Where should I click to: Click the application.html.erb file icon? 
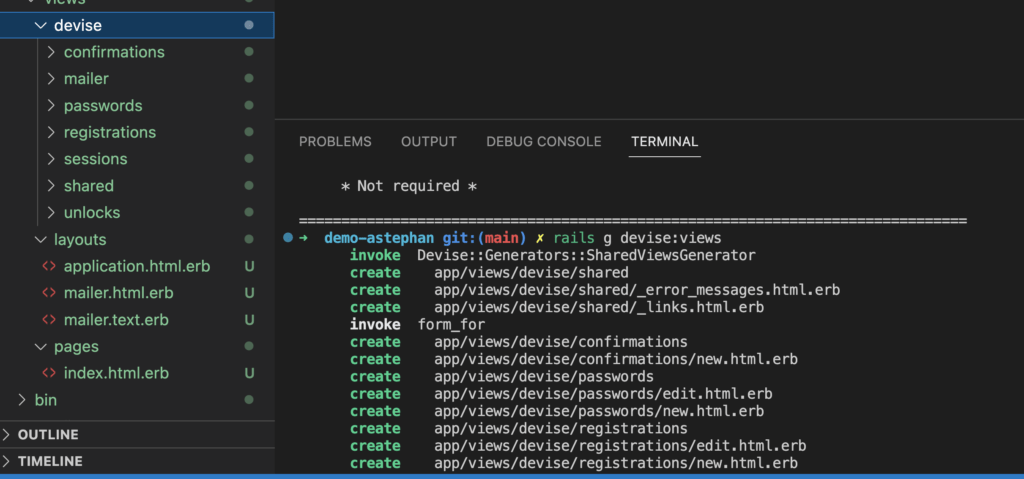[x=48, y=266]
